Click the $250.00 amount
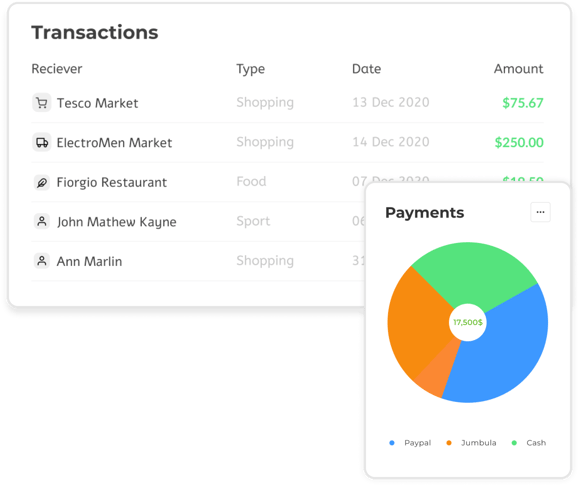This screenshot has width=579, height=486. tap(519, 142)
